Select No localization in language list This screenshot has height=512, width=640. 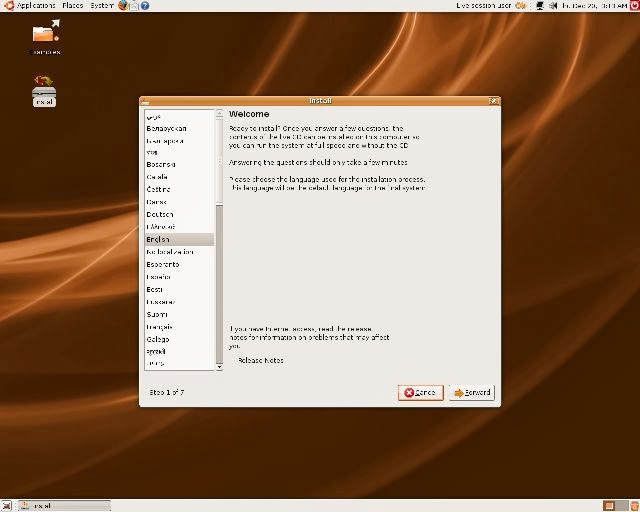[x=179, y=252]
